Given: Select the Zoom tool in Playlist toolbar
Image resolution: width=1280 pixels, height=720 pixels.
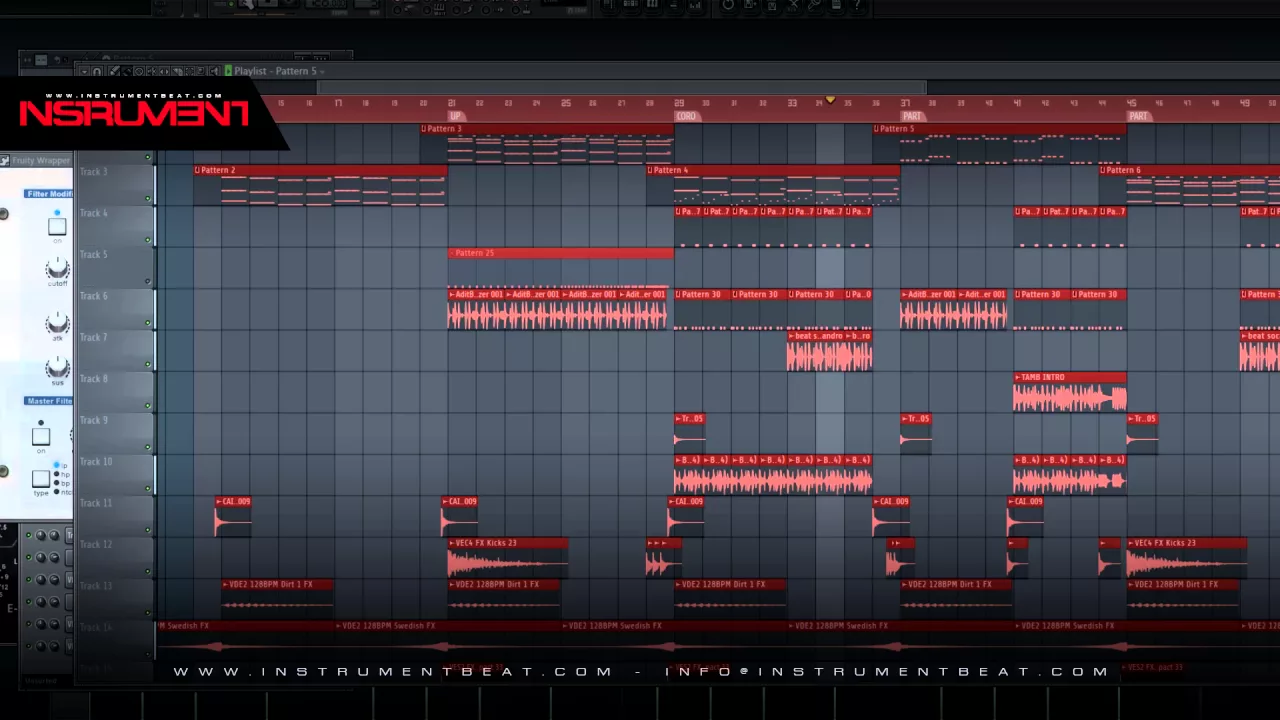Looking at the screenshot, I should [201, 71].
